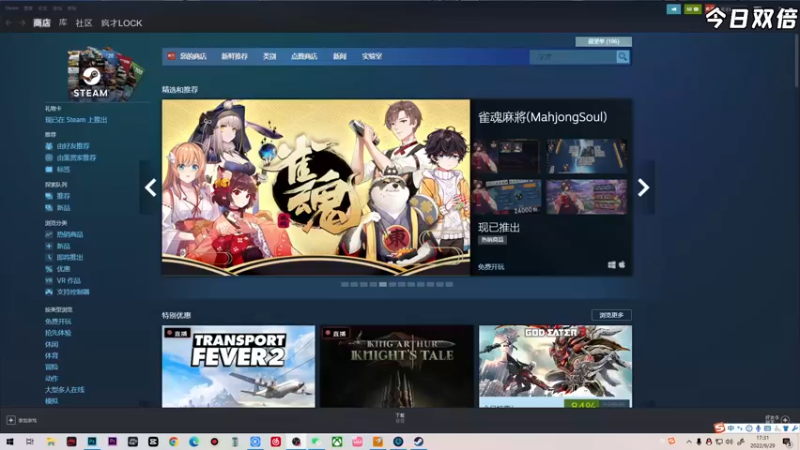Image resolution: width=800 pixels, height=450 pixels.
Task: Open 新品 under 浏览分类
Action: (63, 246)
